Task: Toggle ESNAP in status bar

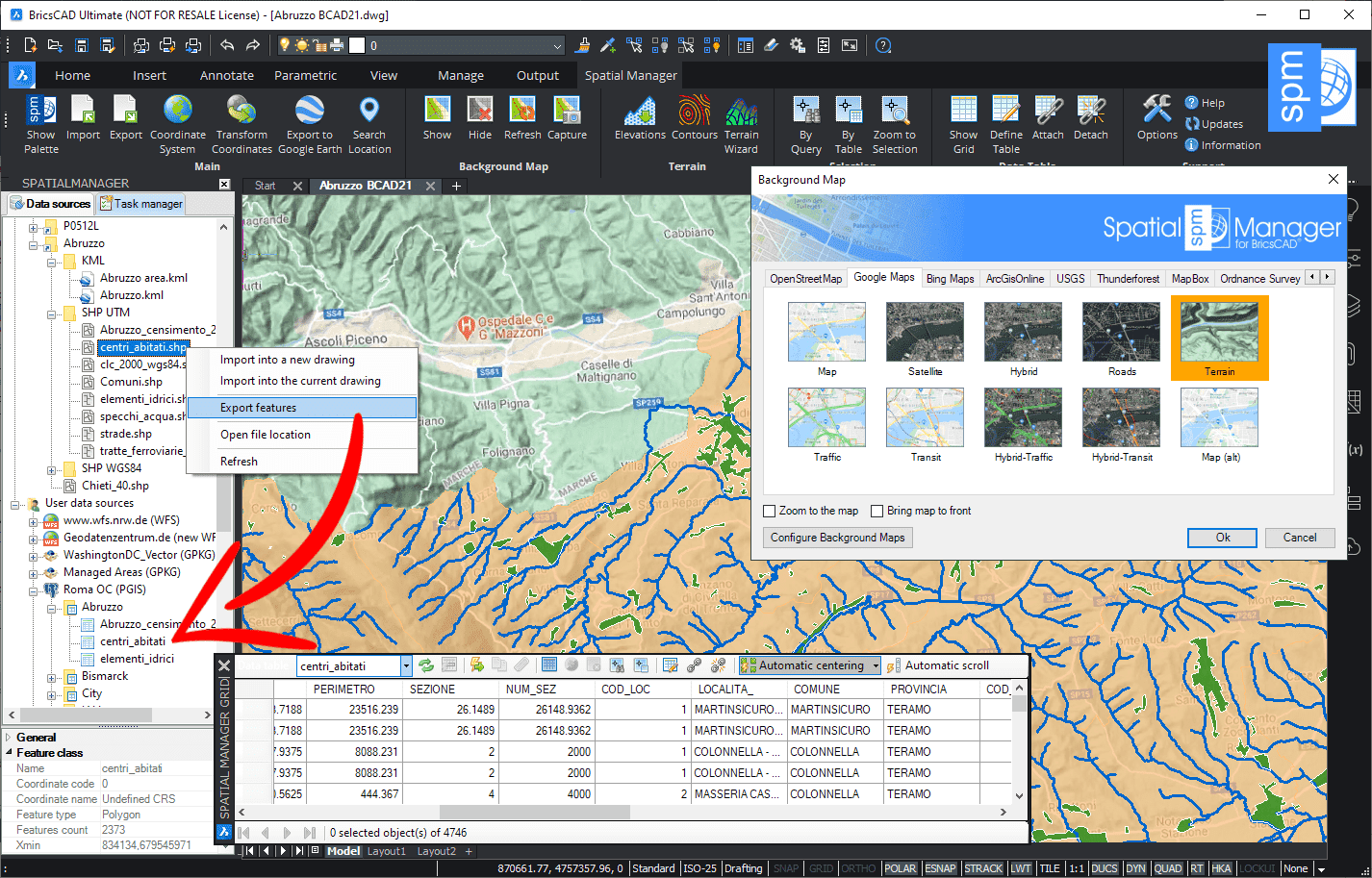Action: coord(940,868)
